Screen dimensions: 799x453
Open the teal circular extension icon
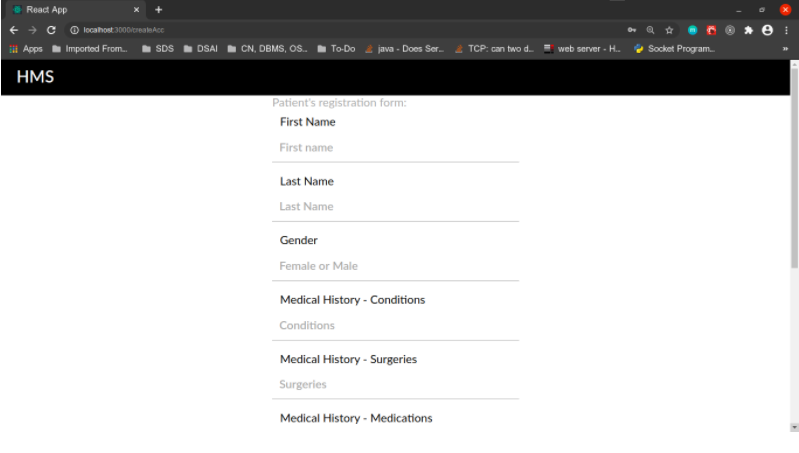[x=693, y=30]
